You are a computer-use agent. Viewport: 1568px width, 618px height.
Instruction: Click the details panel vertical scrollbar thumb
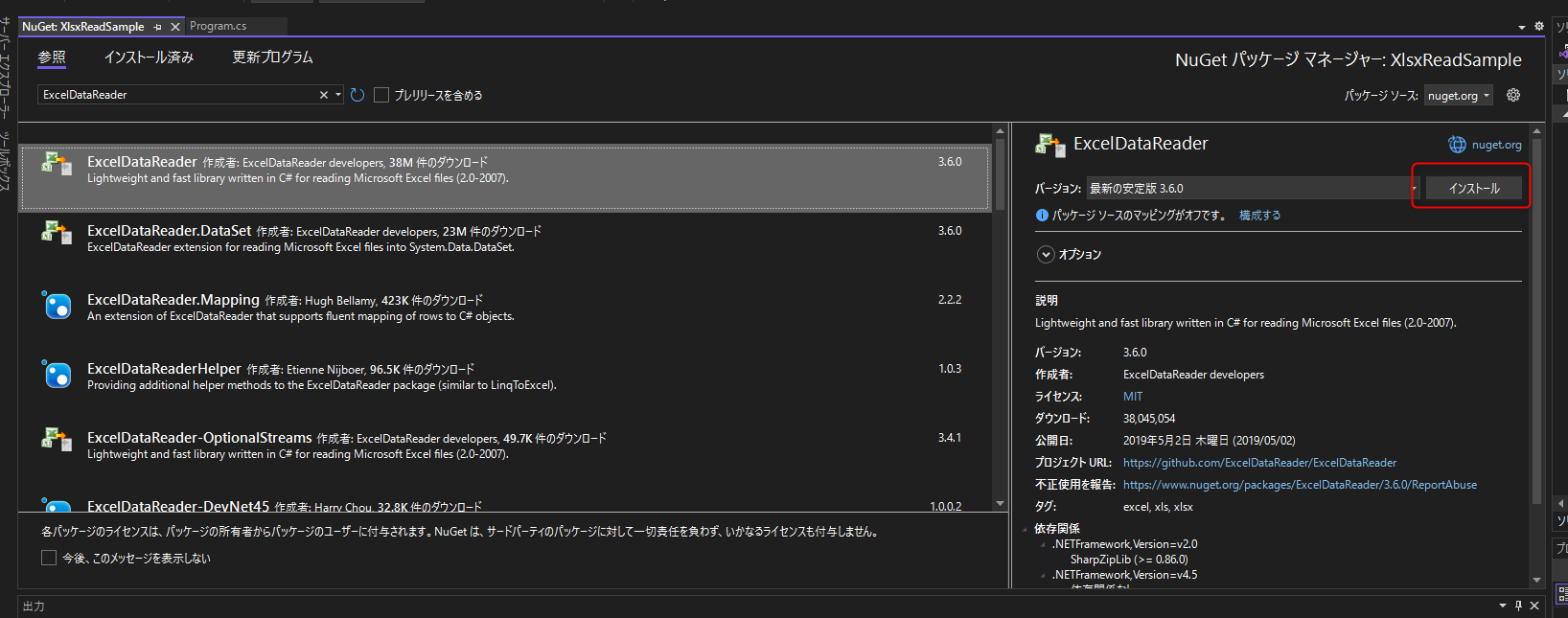click(x=1536, y=321)
